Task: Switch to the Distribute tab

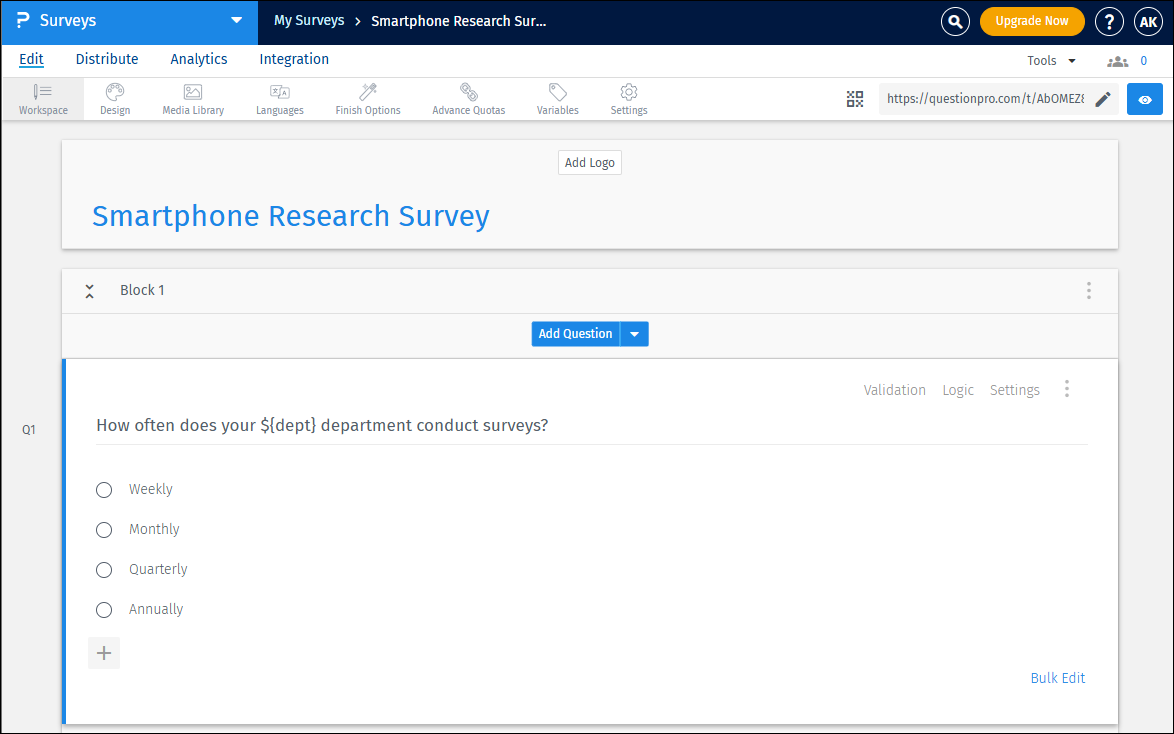Action: (106, 59)
